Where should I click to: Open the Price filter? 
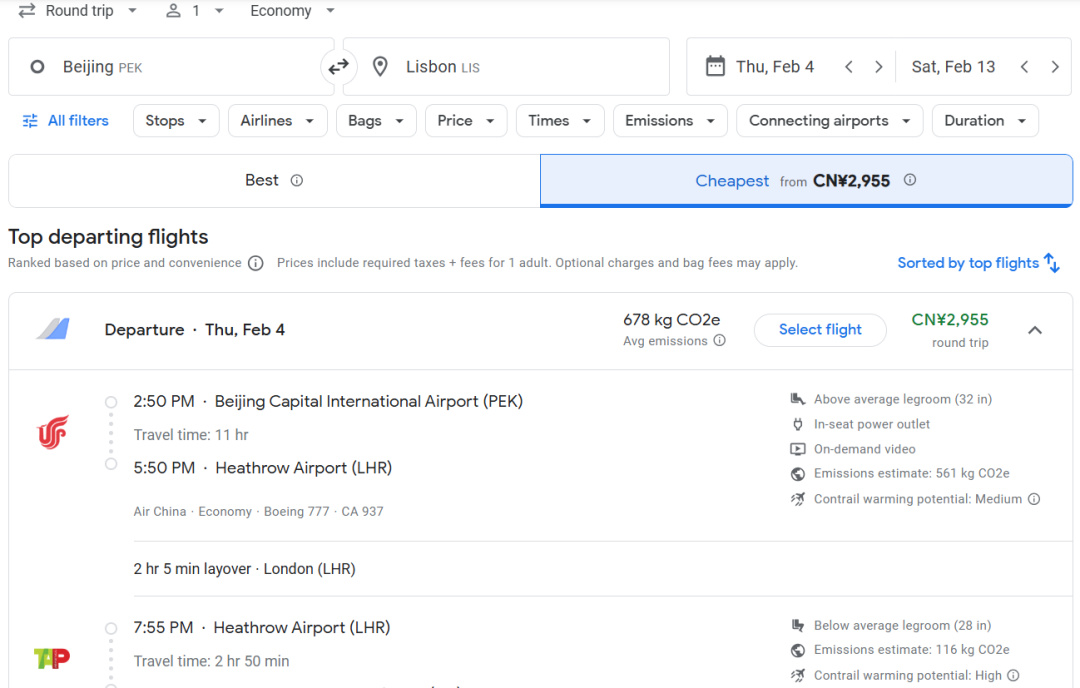(x=466, y=121)
